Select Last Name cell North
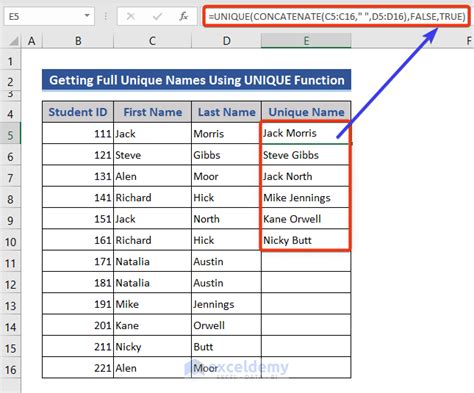 click(226, 219)
